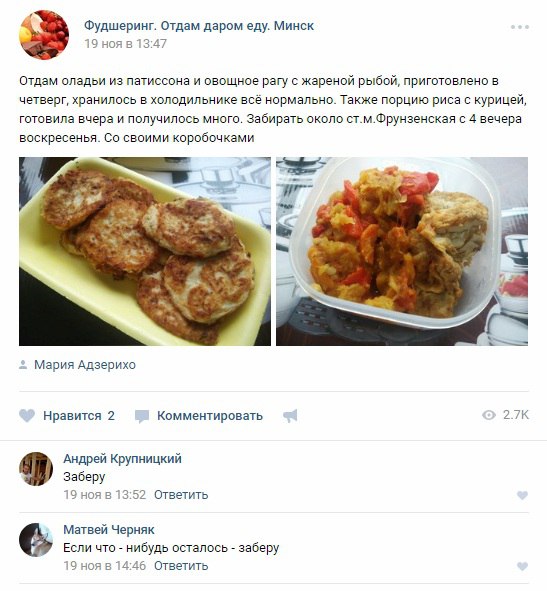The height and width of the screenshot is (591, 547).
Task: Open author link Мария Адзерихо
Action: pyautogui.click(x=85, y=365)
